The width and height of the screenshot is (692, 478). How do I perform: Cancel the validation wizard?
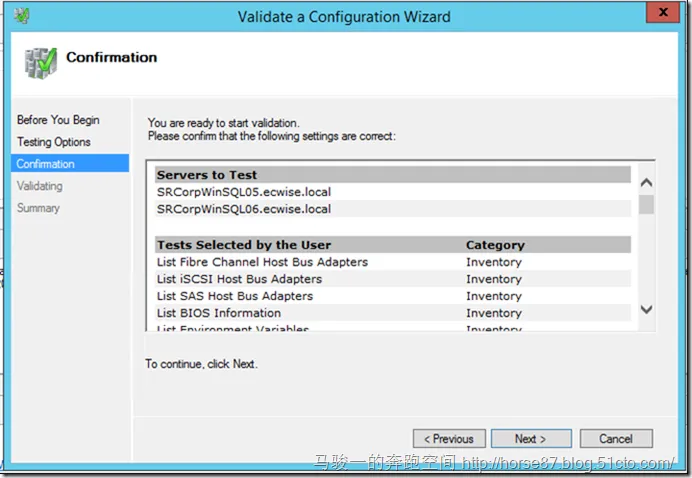coord(616,439)
